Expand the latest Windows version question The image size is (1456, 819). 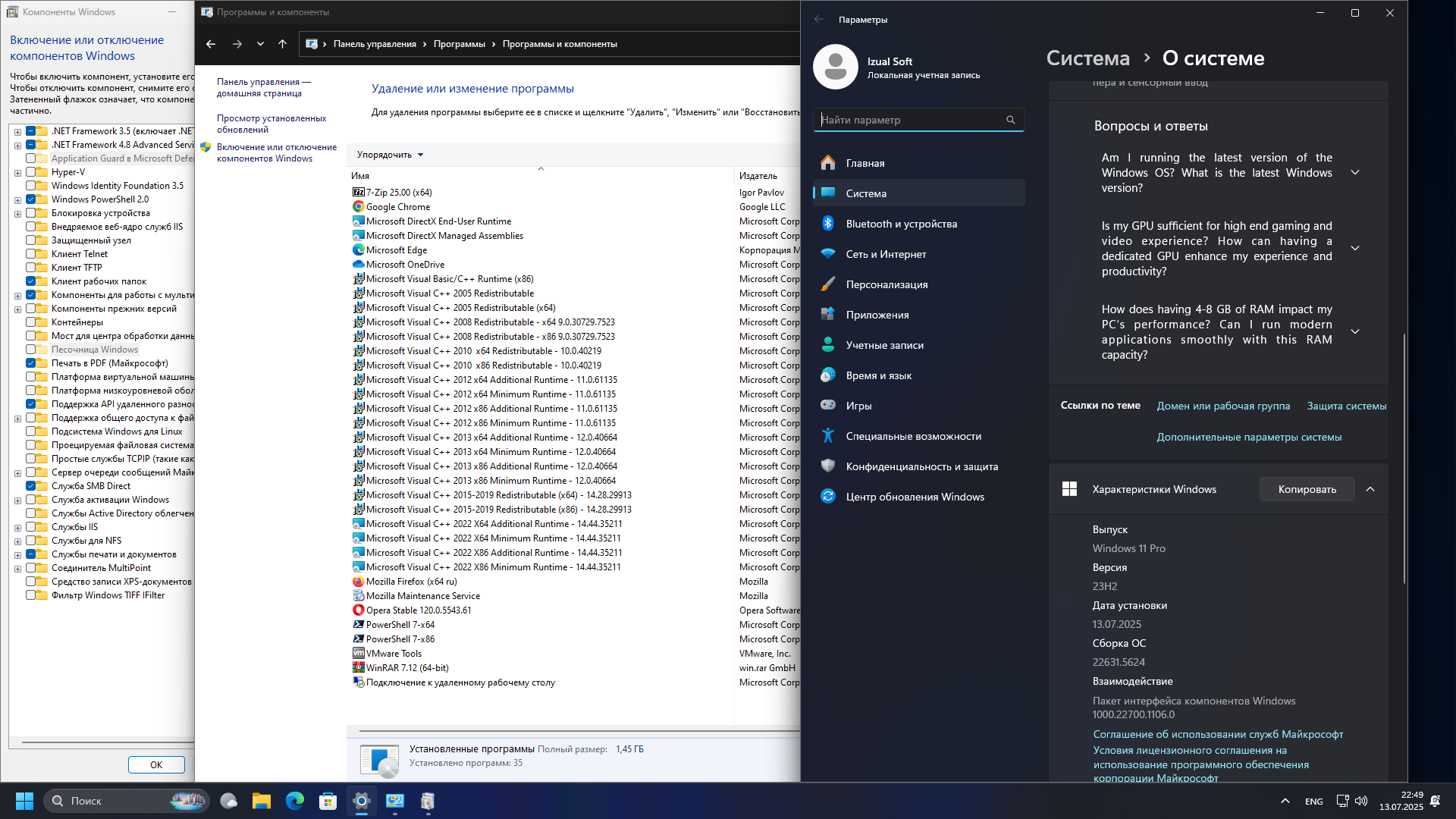[x=1355, y=173]
